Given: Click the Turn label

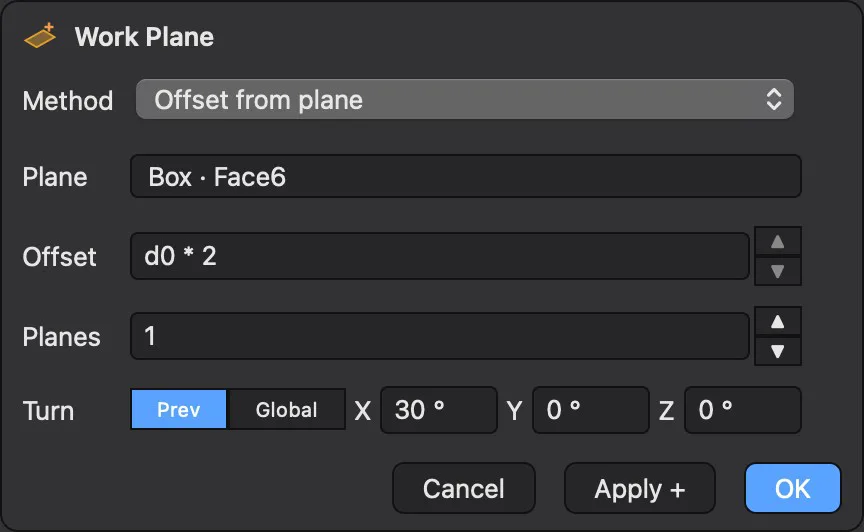Looking at the screenshot, I should pyautogui.click(x=48, y=411).
